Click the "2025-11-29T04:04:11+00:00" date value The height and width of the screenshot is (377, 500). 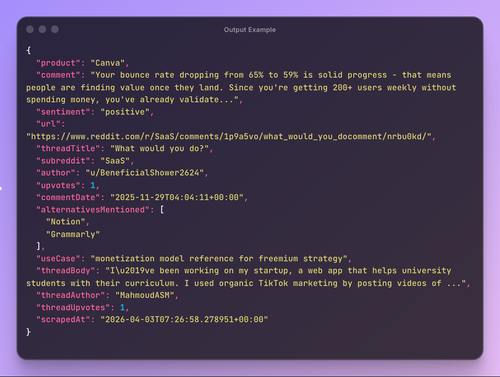coord(177,197)
